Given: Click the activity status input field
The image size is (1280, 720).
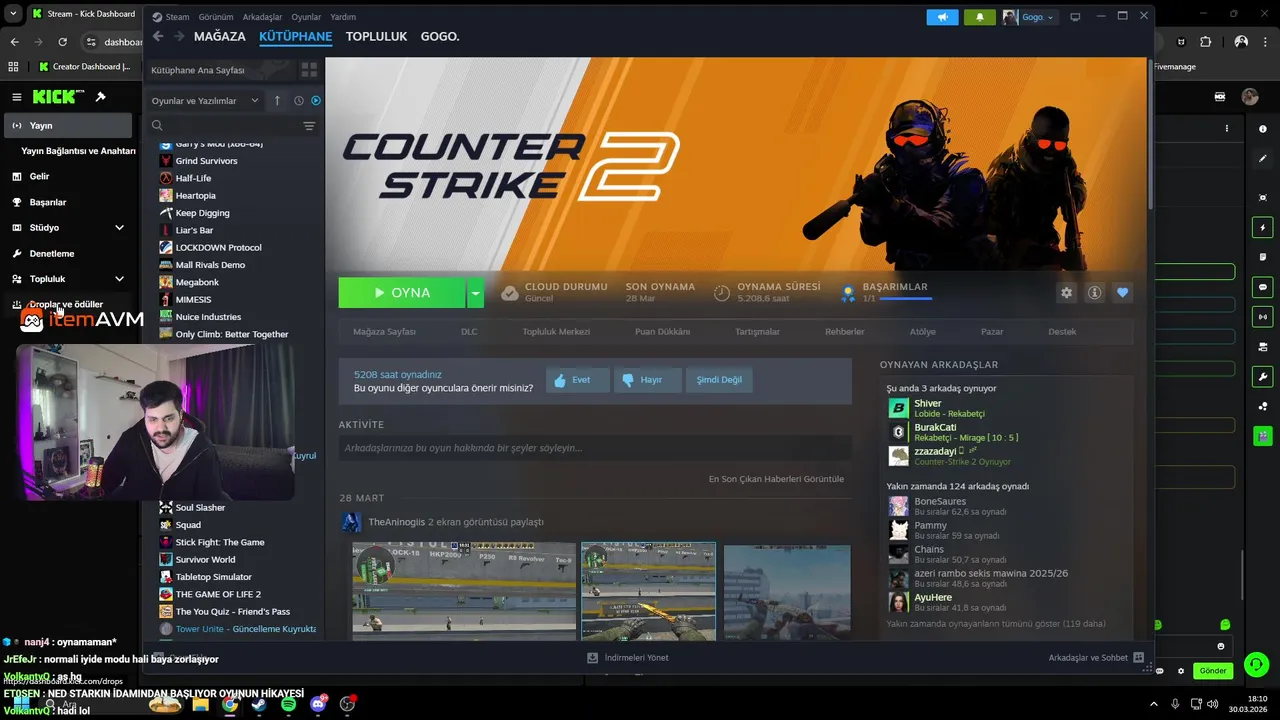Looking at the screenshot, I should pyautogui.click(x=595, y=448).
